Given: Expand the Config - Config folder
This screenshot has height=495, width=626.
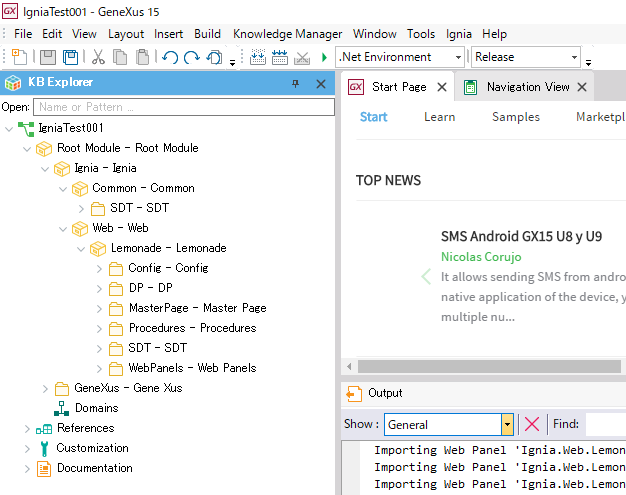Looking at the screenshot, I should click(99, 269).
